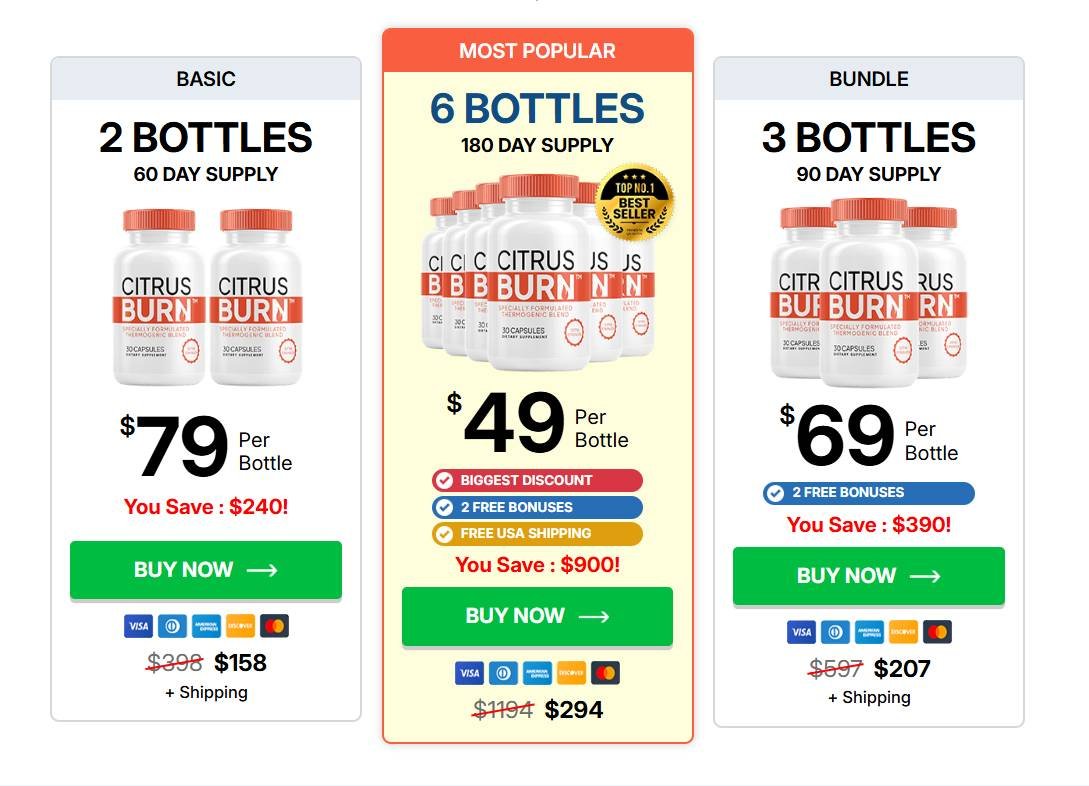This screenshot has height=786, width=1089.
Task: Click the 2 bottles product image
Action: pyautogui.click(x=206, y=297)
